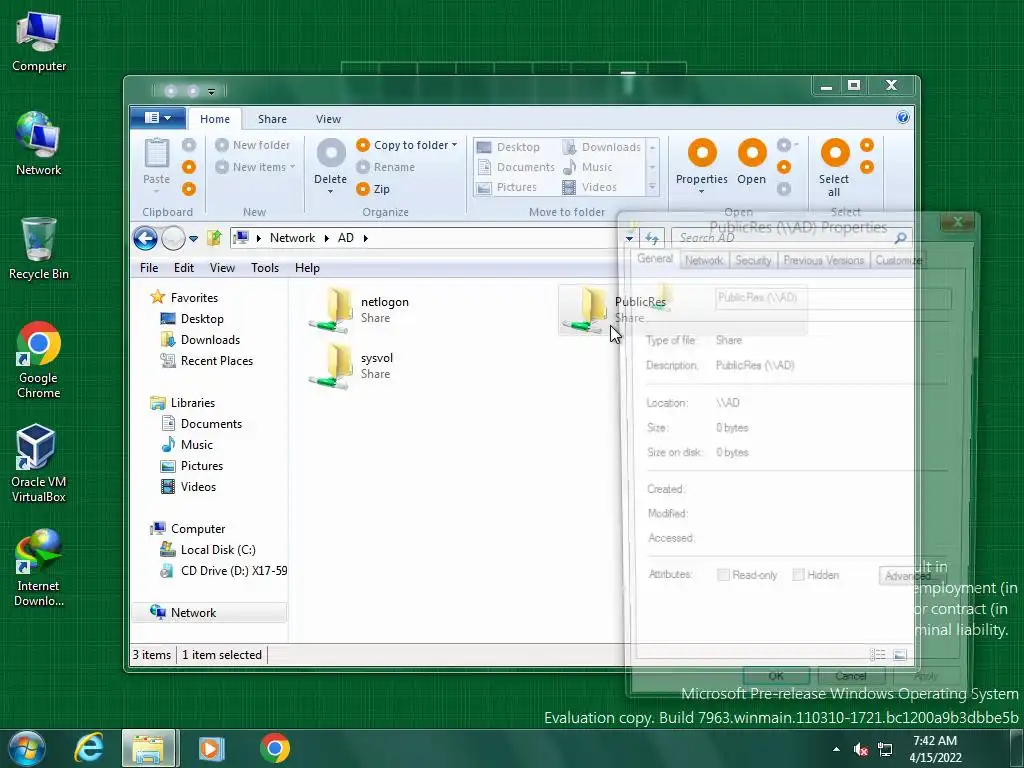Viewport: 1024px width, 768px height.
Task: Click the Open ribbon icon
Action: pyautogui.click(x=752, y=153)
